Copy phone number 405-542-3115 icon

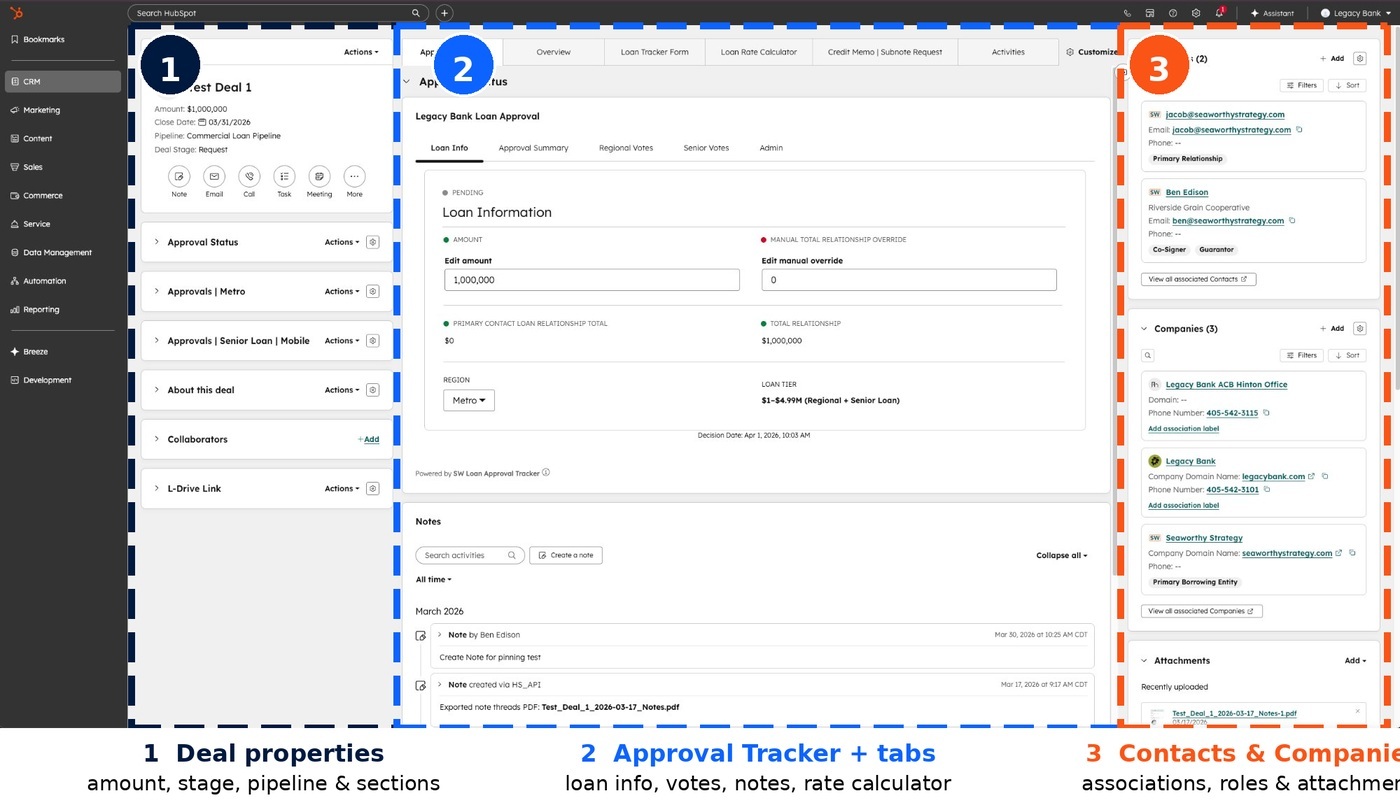tap(1266, 413)
